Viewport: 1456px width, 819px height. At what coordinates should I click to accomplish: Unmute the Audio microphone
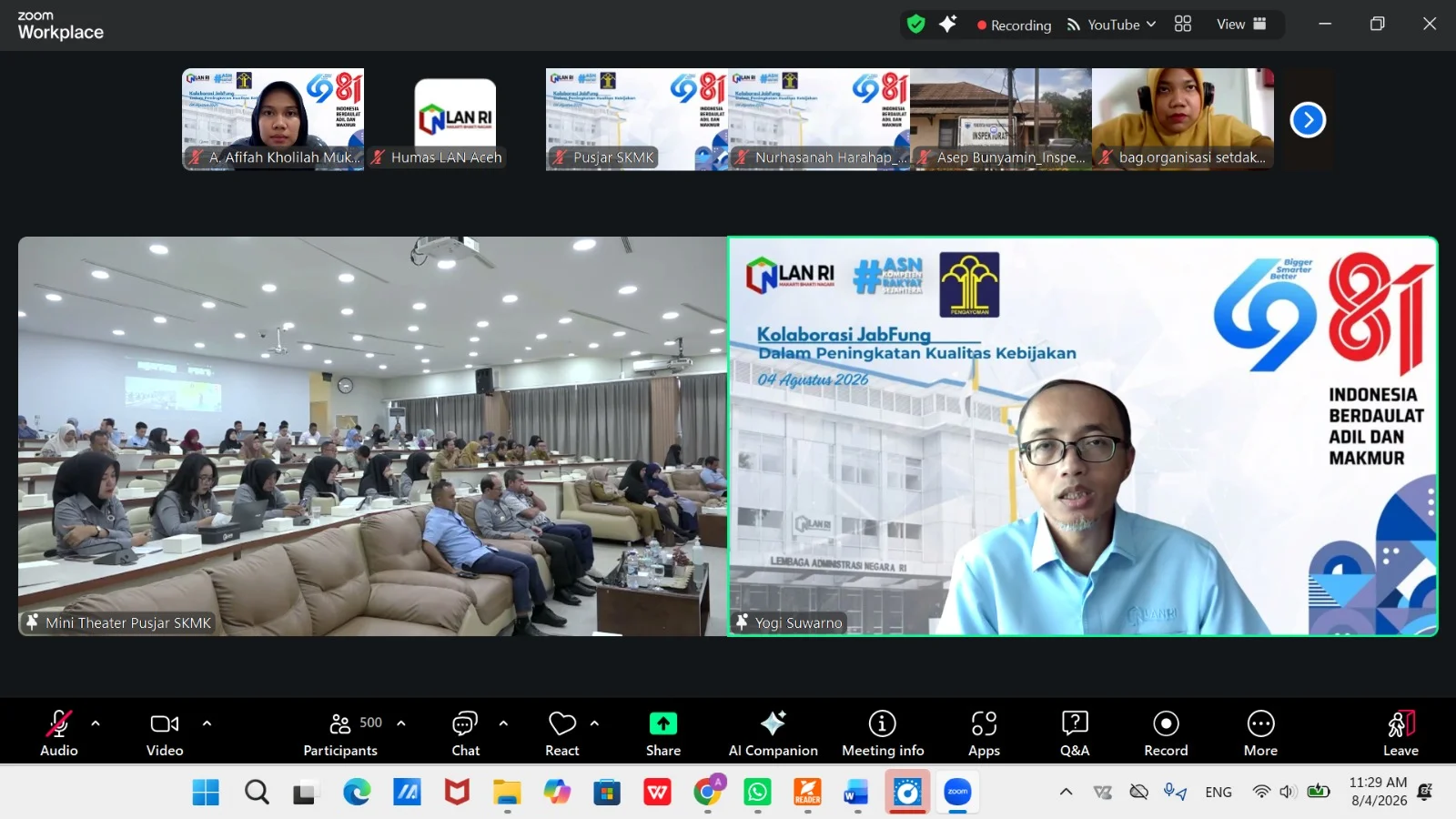(x=59, y=733)
